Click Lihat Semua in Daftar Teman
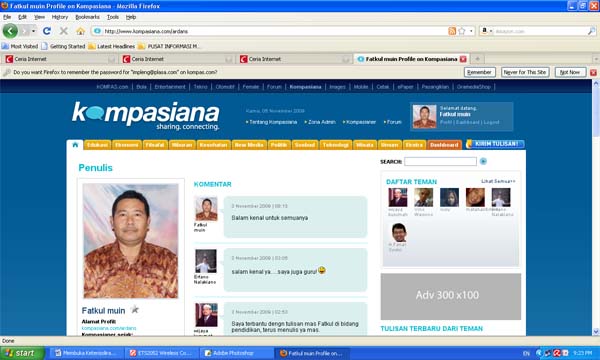 (498, 181)
